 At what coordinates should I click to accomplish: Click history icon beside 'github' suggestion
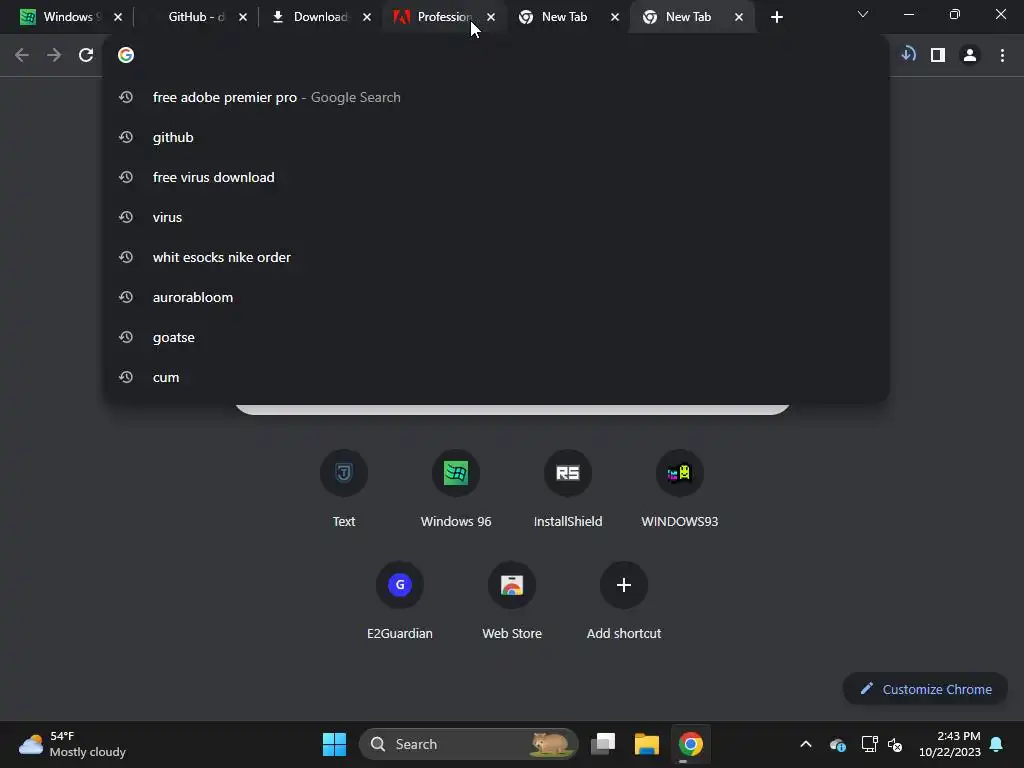click(x=126, y=137)
